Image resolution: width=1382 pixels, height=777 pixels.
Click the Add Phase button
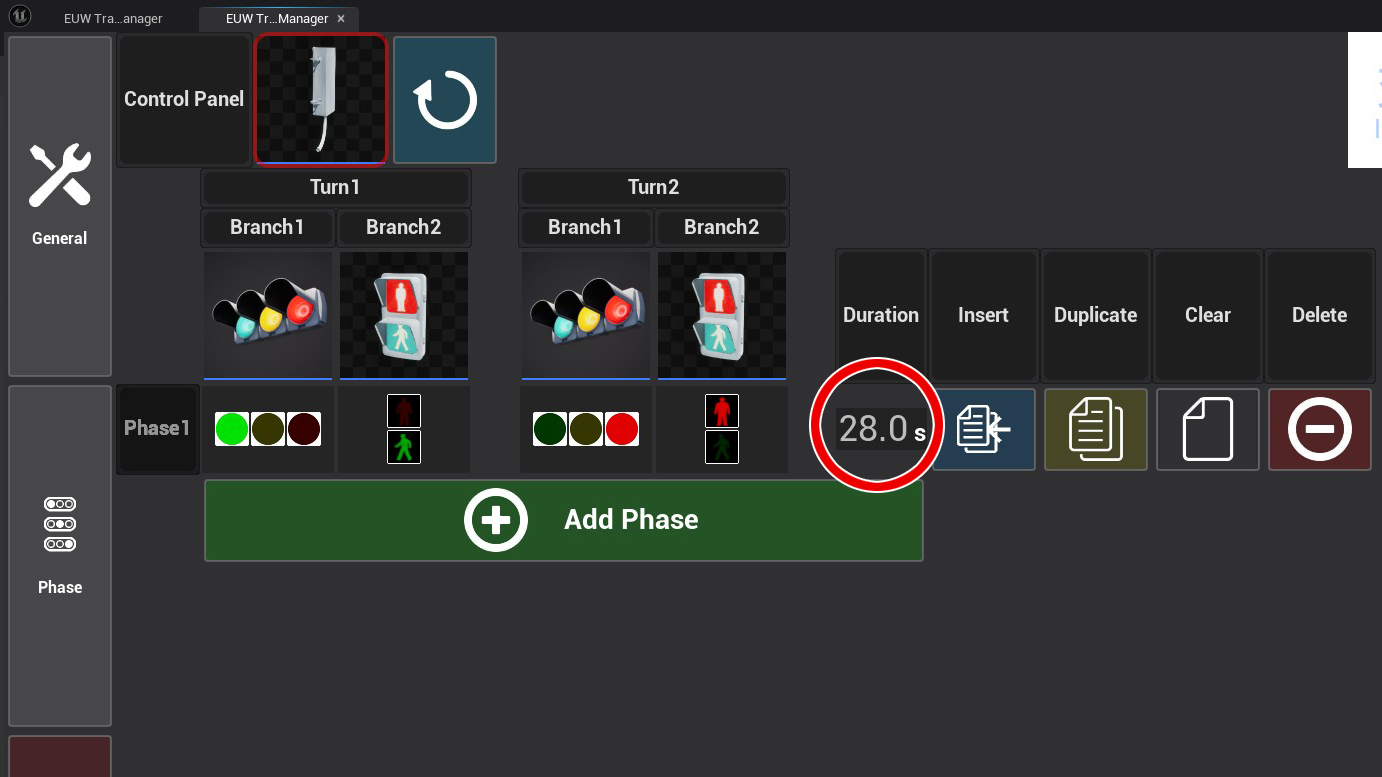(x=563, y=520)
